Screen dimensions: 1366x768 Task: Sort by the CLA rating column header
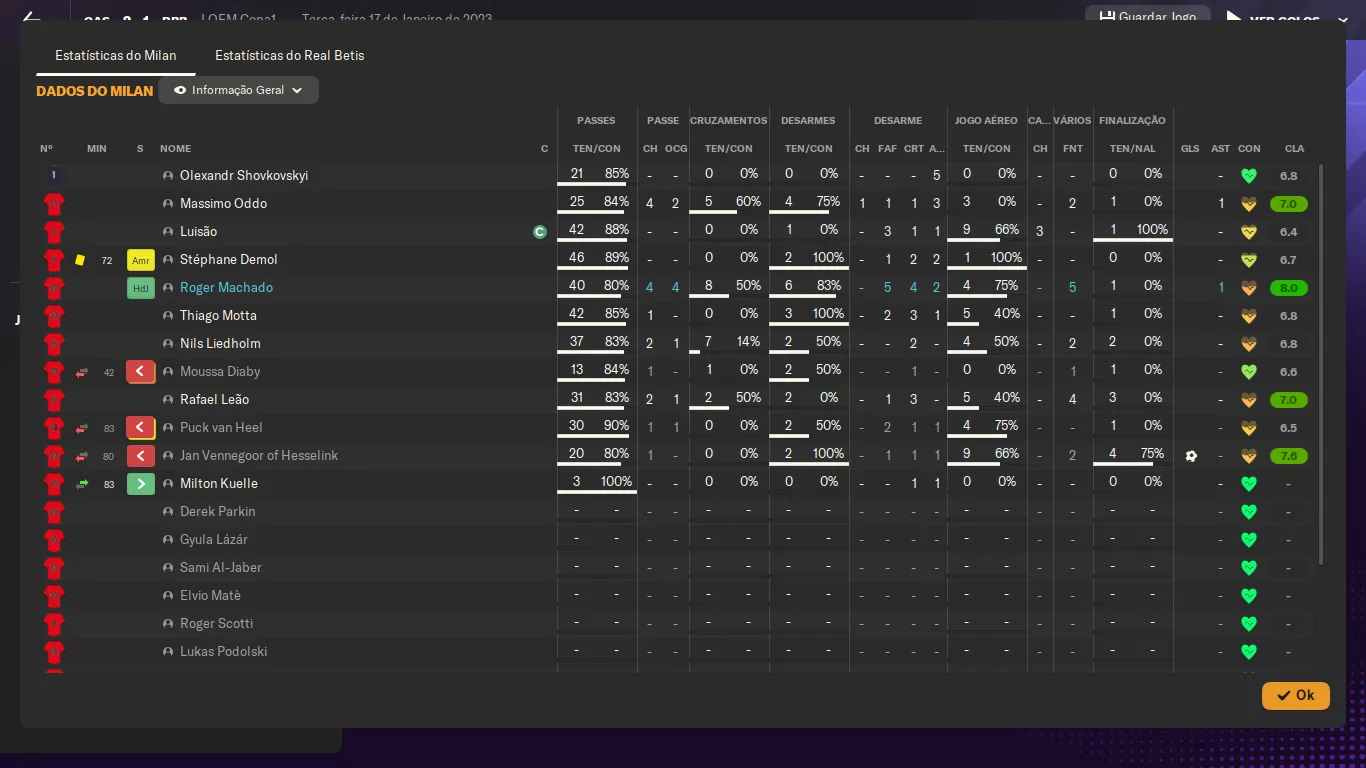click(1294, 148)
